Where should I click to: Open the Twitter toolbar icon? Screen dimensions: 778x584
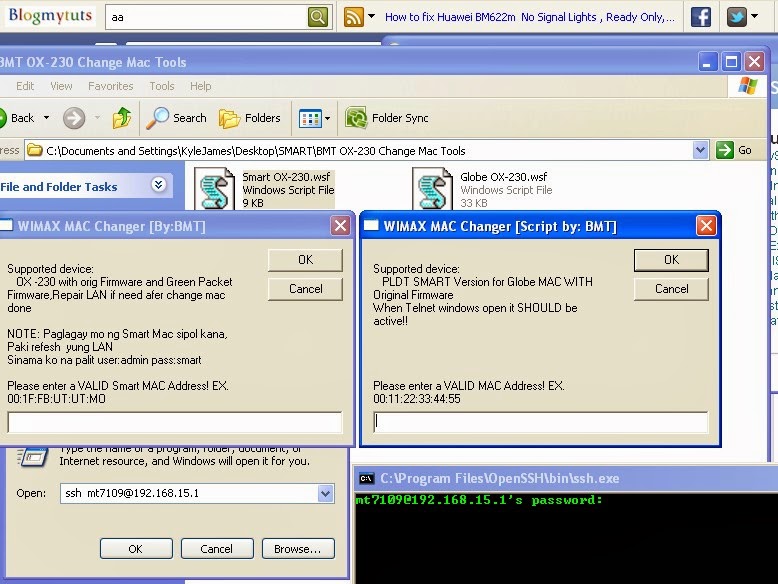737,17
